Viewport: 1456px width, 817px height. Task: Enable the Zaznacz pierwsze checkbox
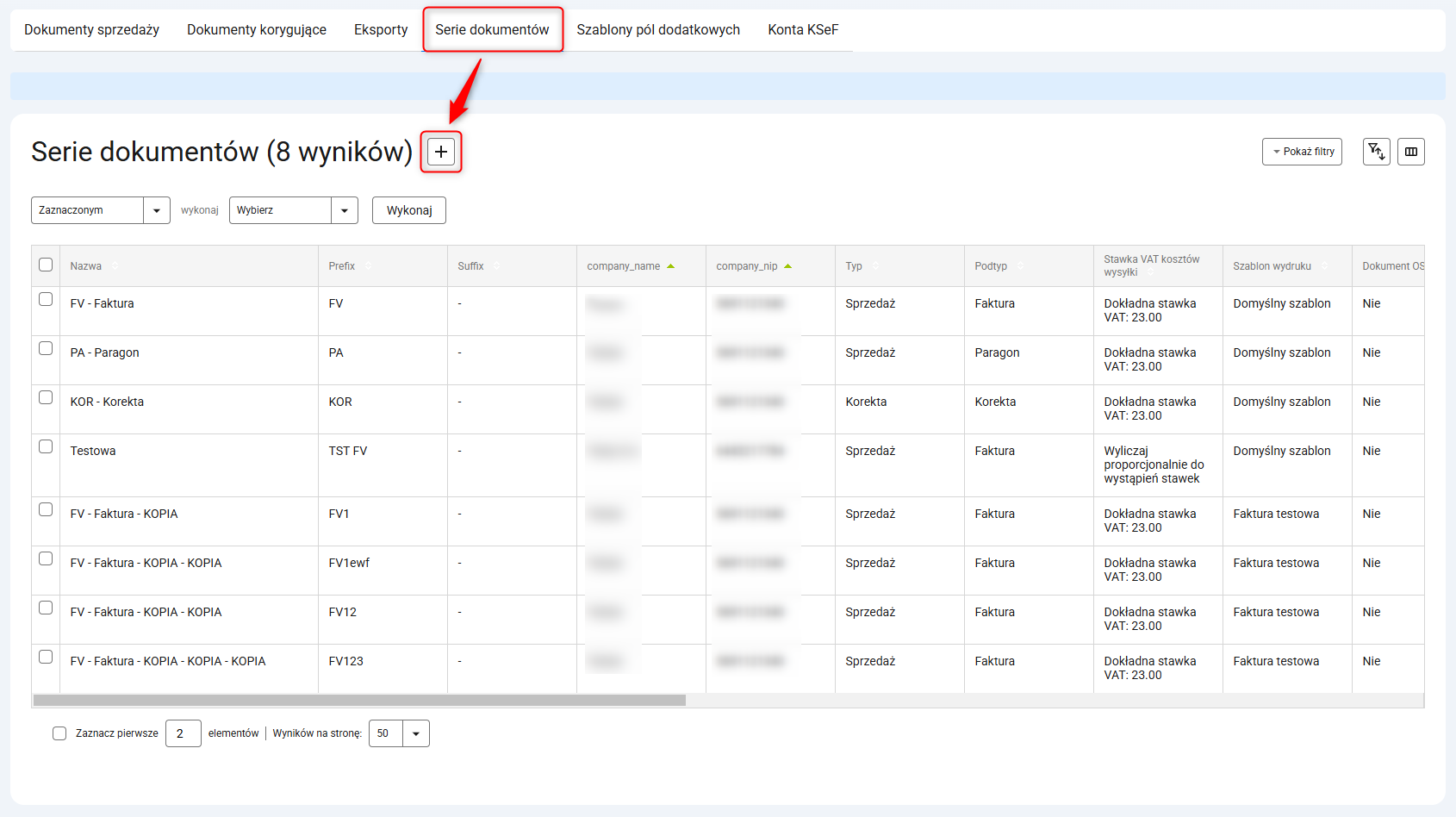click(x=59, y=733)
